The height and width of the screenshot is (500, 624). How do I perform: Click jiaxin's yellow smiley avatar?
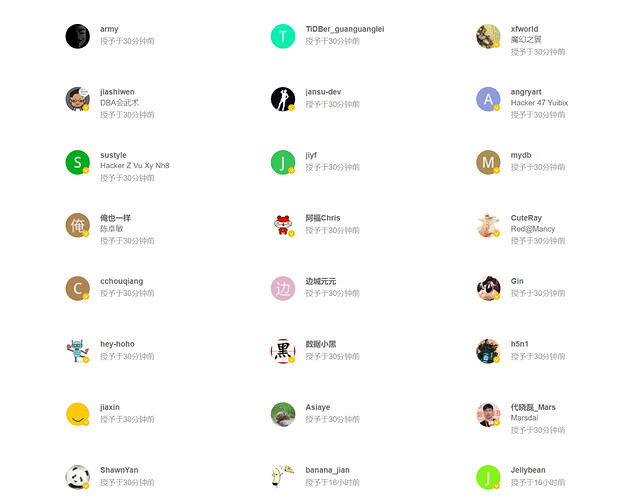pyautogui.click(x=78, y=414)
